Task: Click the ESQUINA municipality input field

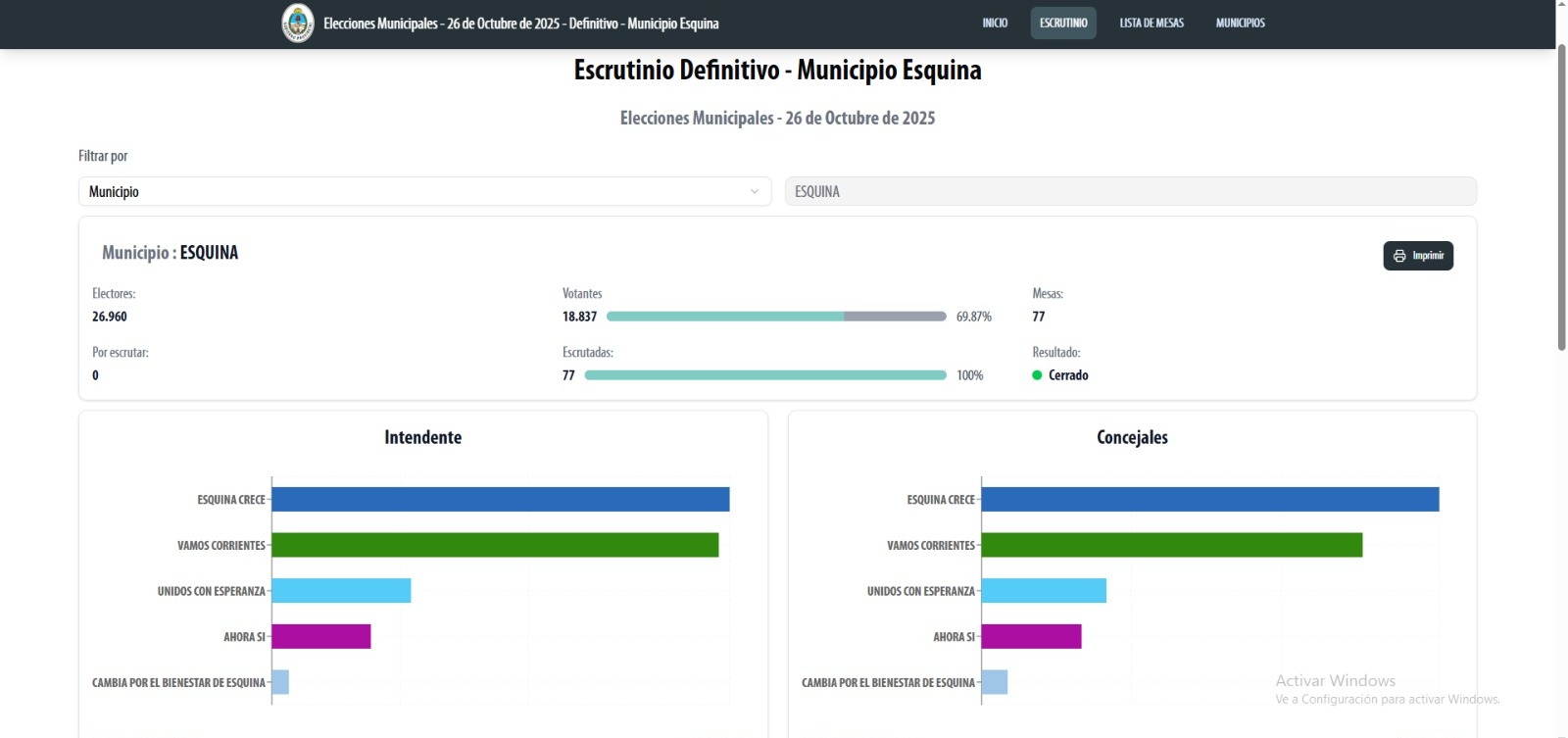Action: (1130, 192)
